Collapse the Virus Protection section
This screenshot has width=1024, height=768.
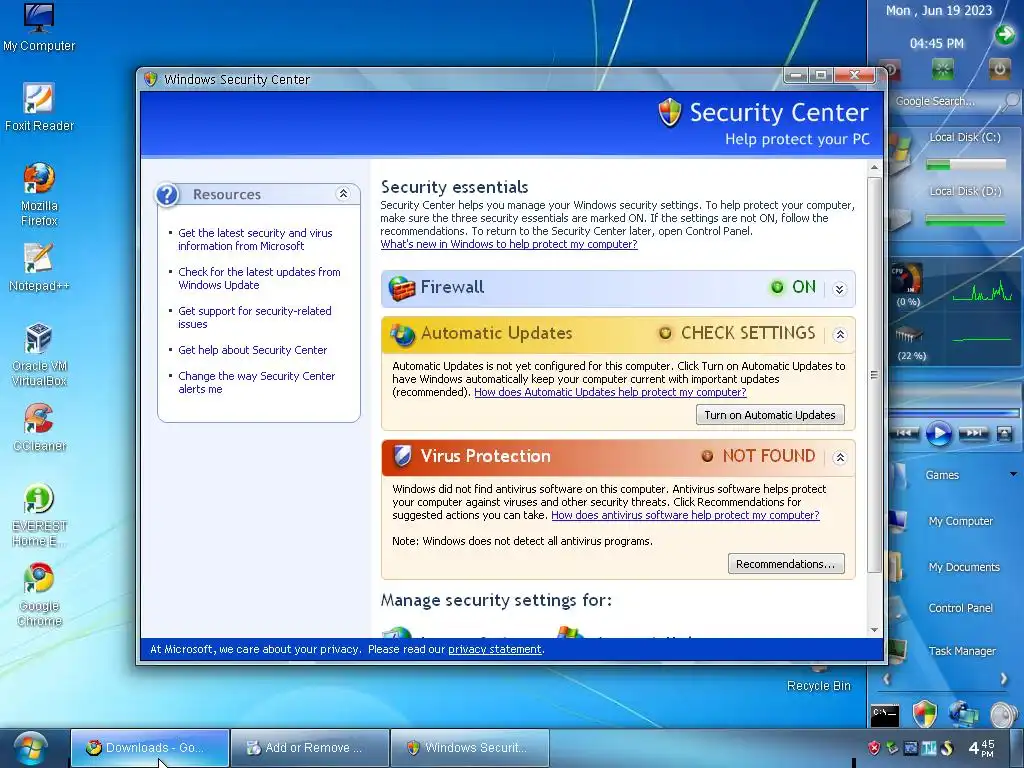point(840,458)
